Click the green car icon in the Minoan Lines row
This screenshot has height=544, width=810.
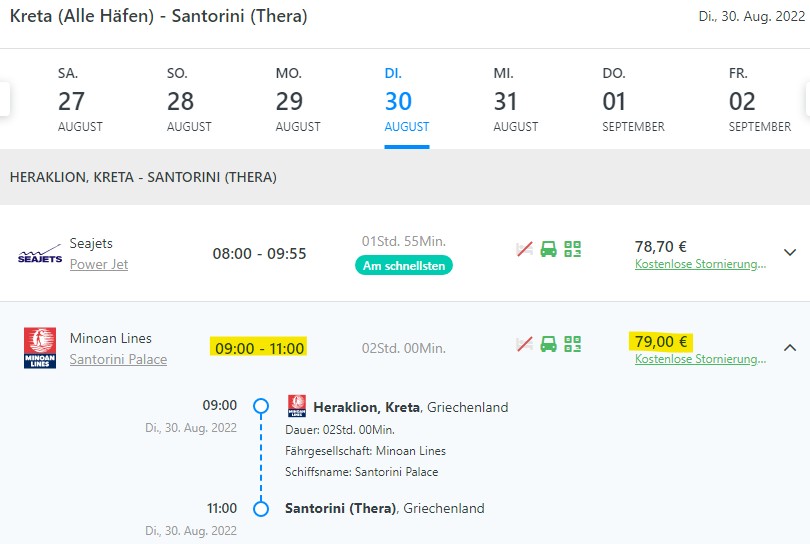(548, 344)
